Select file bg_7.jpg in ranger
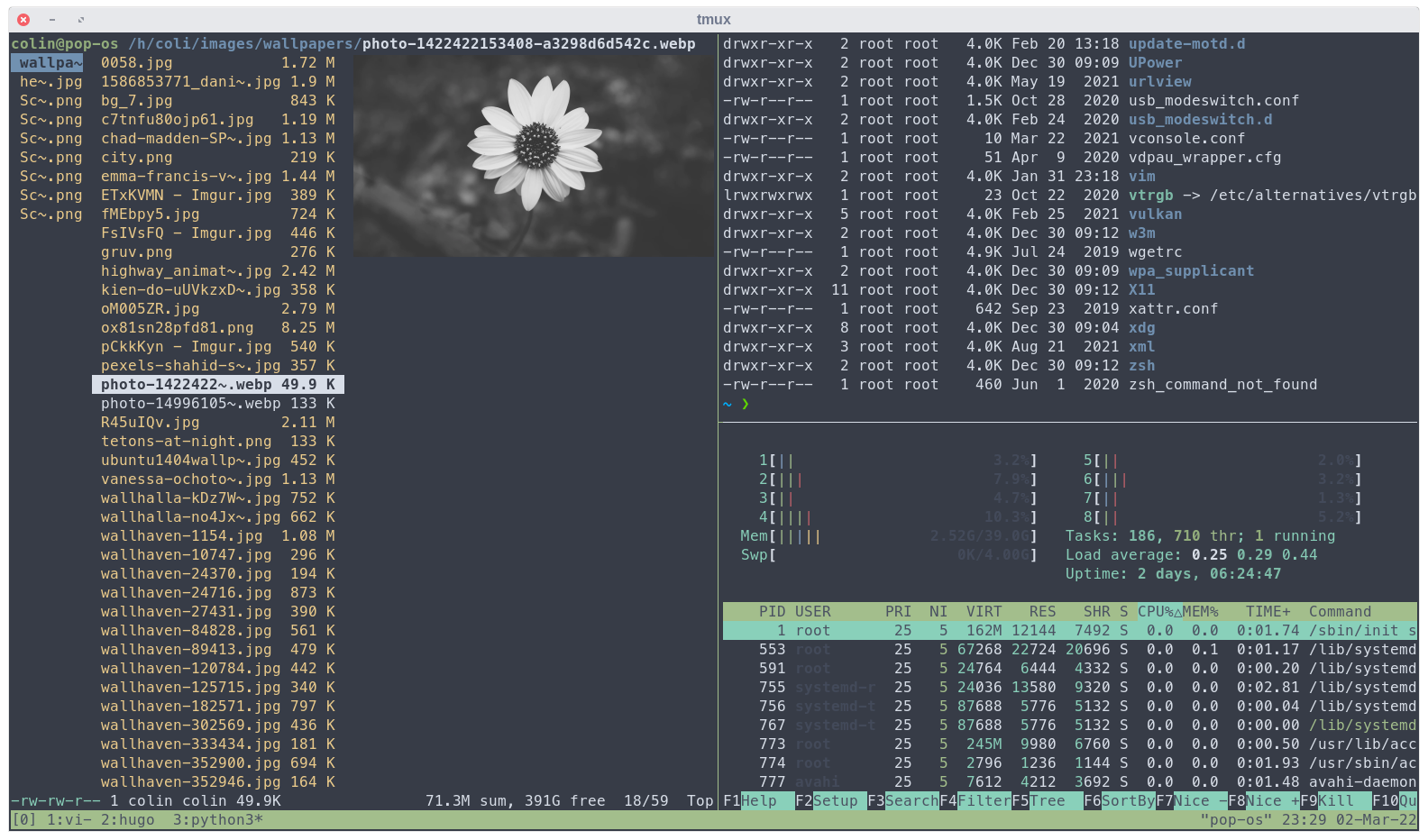 [218, 101]
